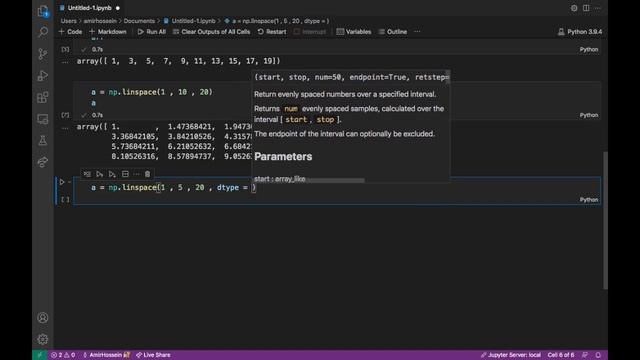
Task: Click Jupyter Server: local status item
Action: pos(511,355)
